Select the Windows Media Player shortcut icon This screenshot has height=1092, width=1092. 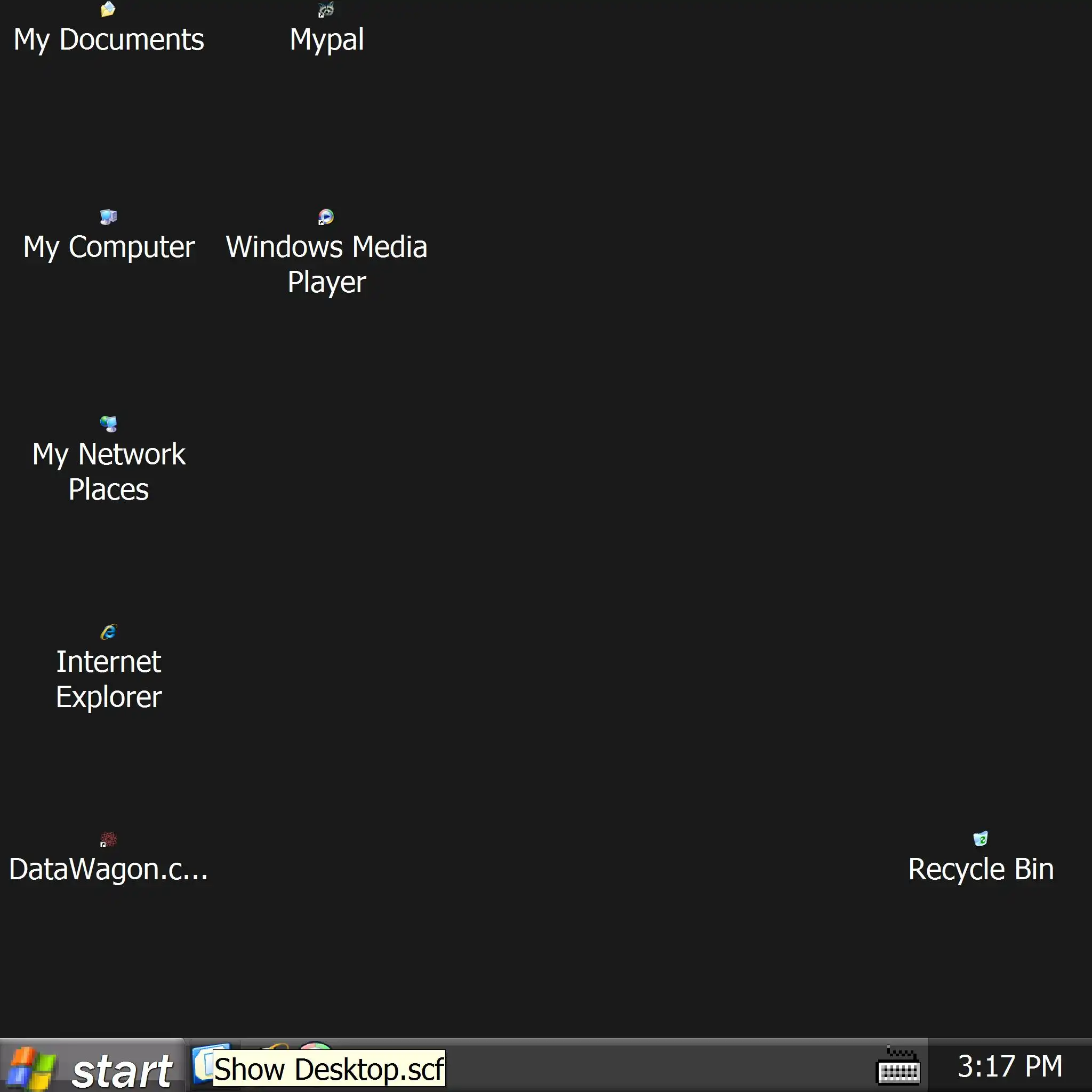(326, 217)
